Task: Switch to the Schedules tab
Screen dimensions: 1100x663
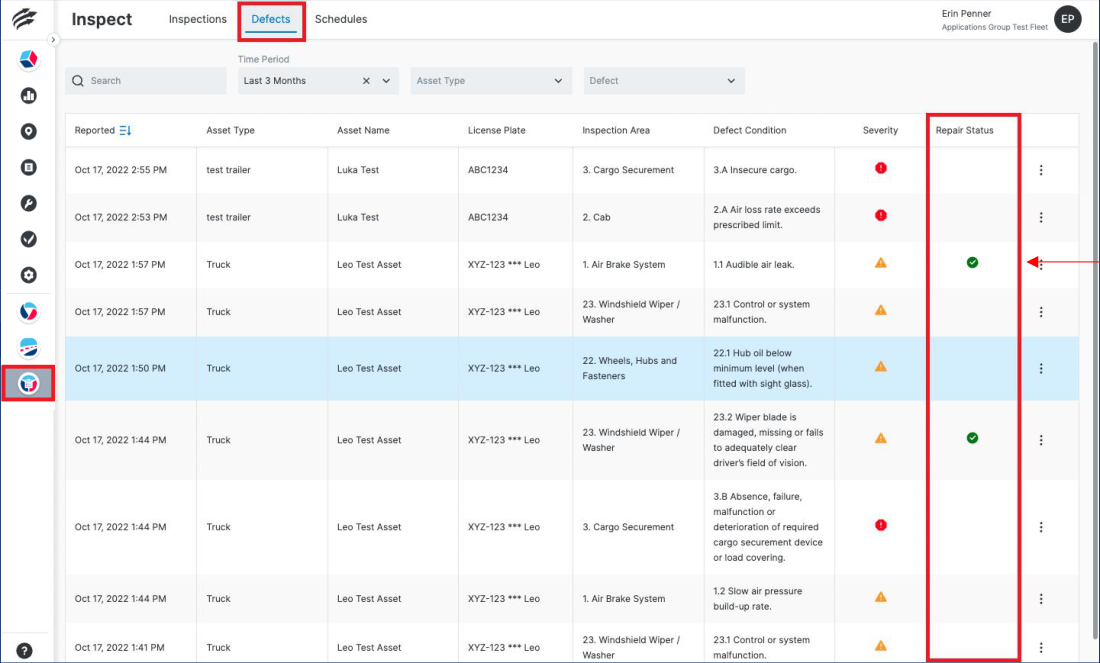Action: (341, 19)
